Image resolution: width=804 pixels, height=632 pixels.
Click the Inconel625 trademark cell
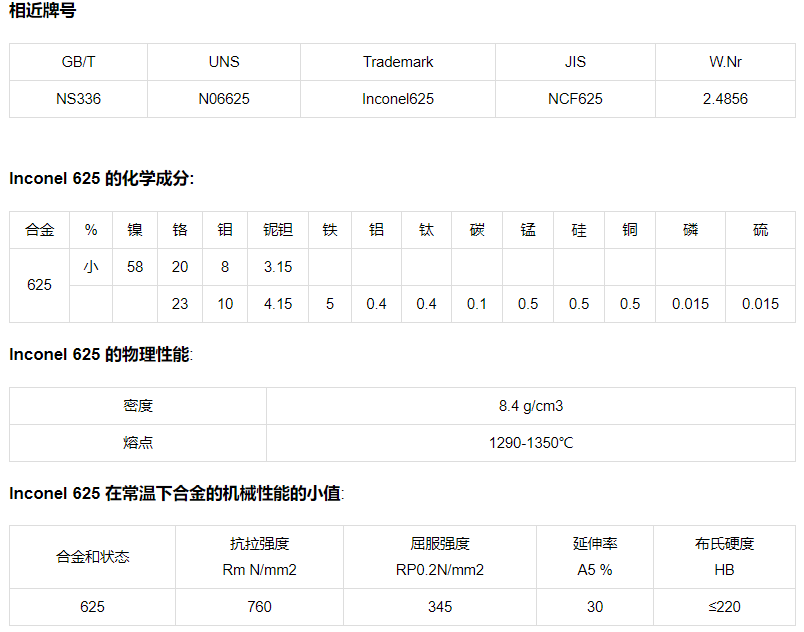(x=398, y=99)
